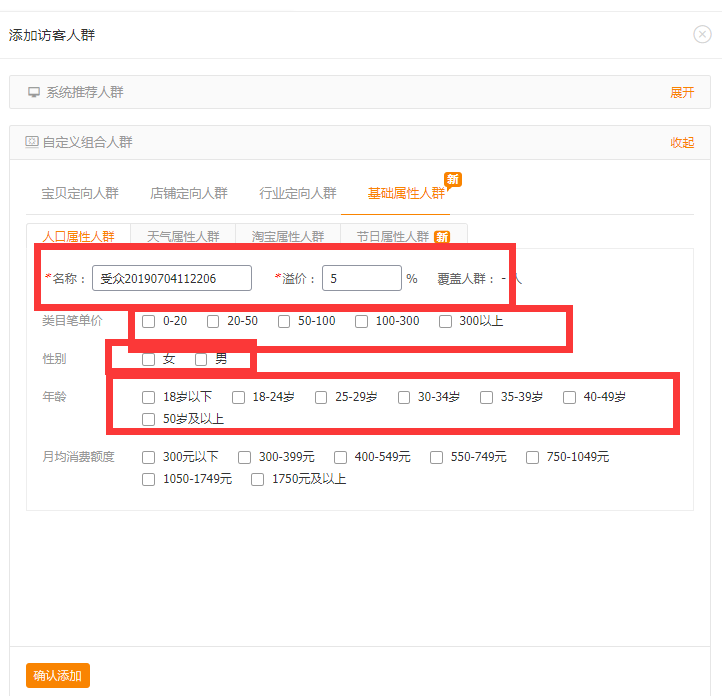Viewport: 722px width, 696px height.
Task: Click the 名称 input field
Action: pos(172,278)
